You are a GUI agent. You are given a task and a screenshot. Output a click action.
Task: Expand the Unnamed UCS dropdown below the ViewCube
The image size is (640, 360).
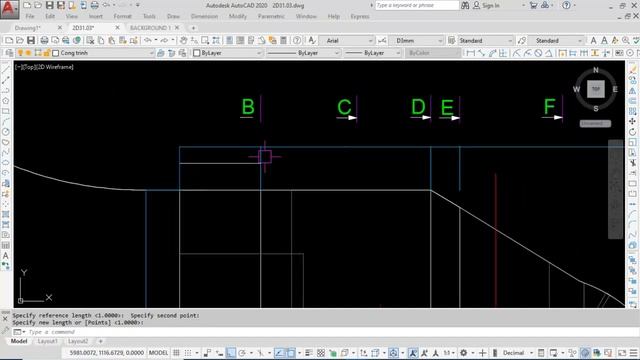point(596,123)
